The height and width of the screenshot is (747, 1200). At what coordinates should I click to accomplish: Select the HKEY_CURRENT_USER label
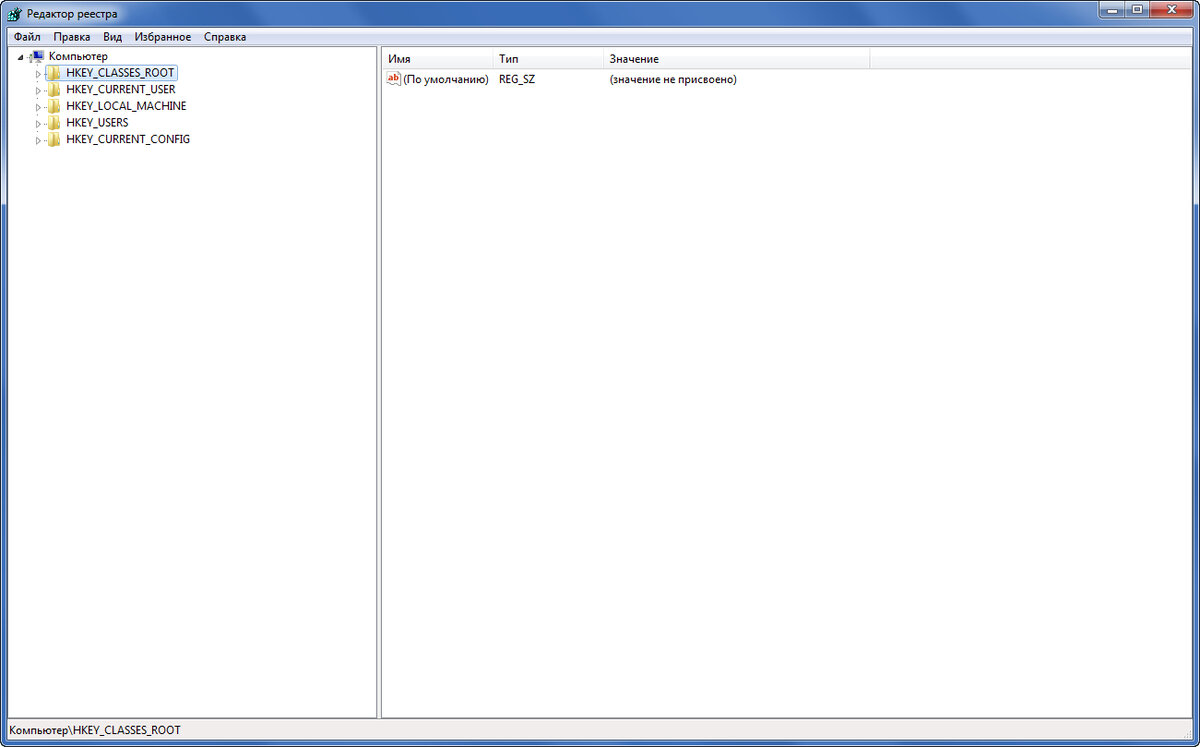click(x=120, y=89)
